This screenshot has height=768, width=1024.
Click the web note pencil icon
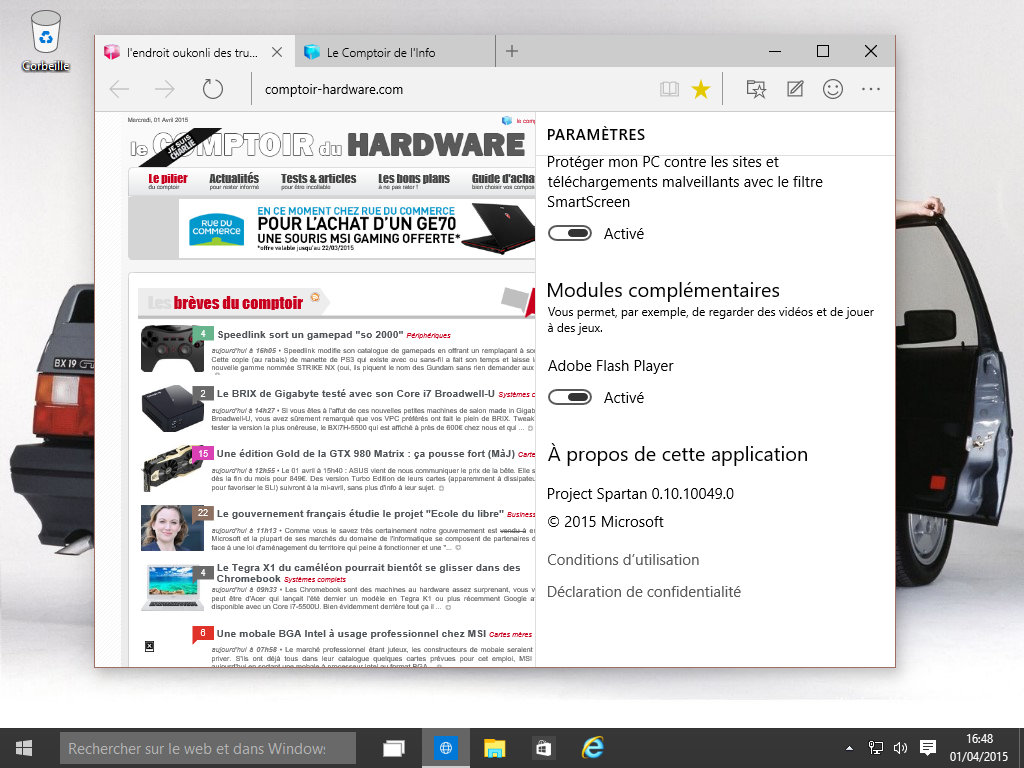coord(795,89)
